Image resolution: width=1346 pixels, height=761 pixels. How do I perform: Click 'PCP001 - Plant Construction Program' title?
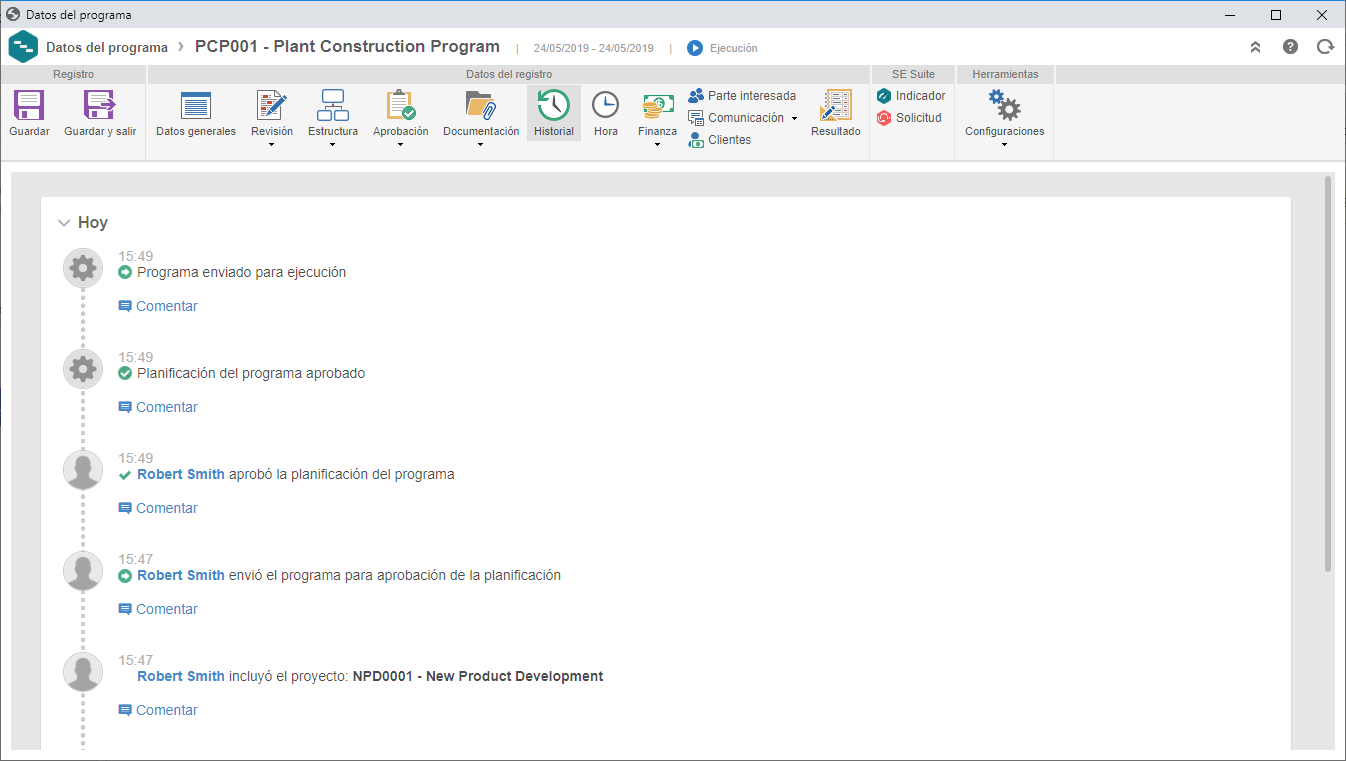[x=347, y=46]
